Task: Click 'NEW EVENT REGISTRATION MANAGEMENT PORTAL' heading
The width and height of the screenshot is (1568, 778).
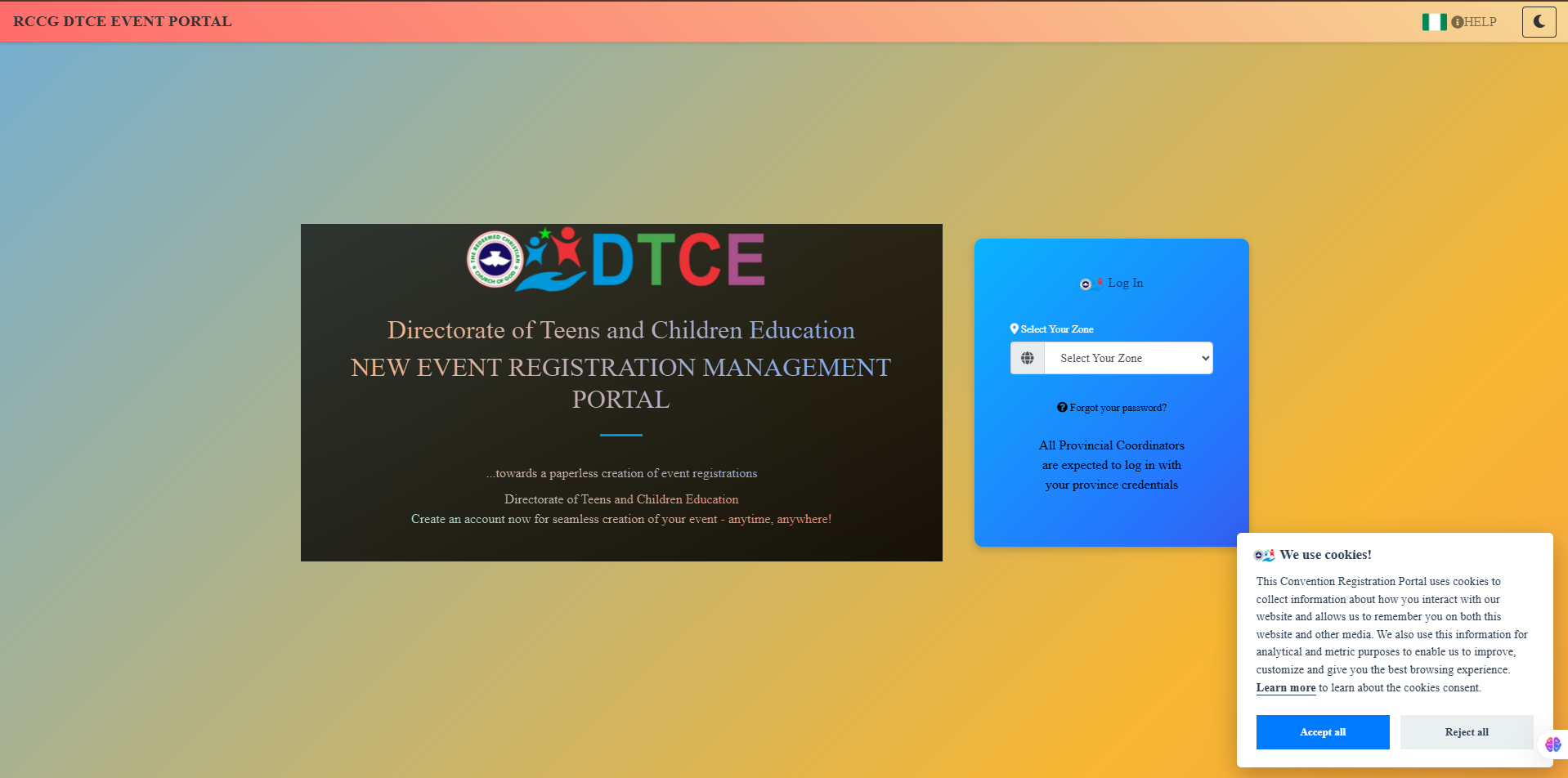Action: (621, 383)
